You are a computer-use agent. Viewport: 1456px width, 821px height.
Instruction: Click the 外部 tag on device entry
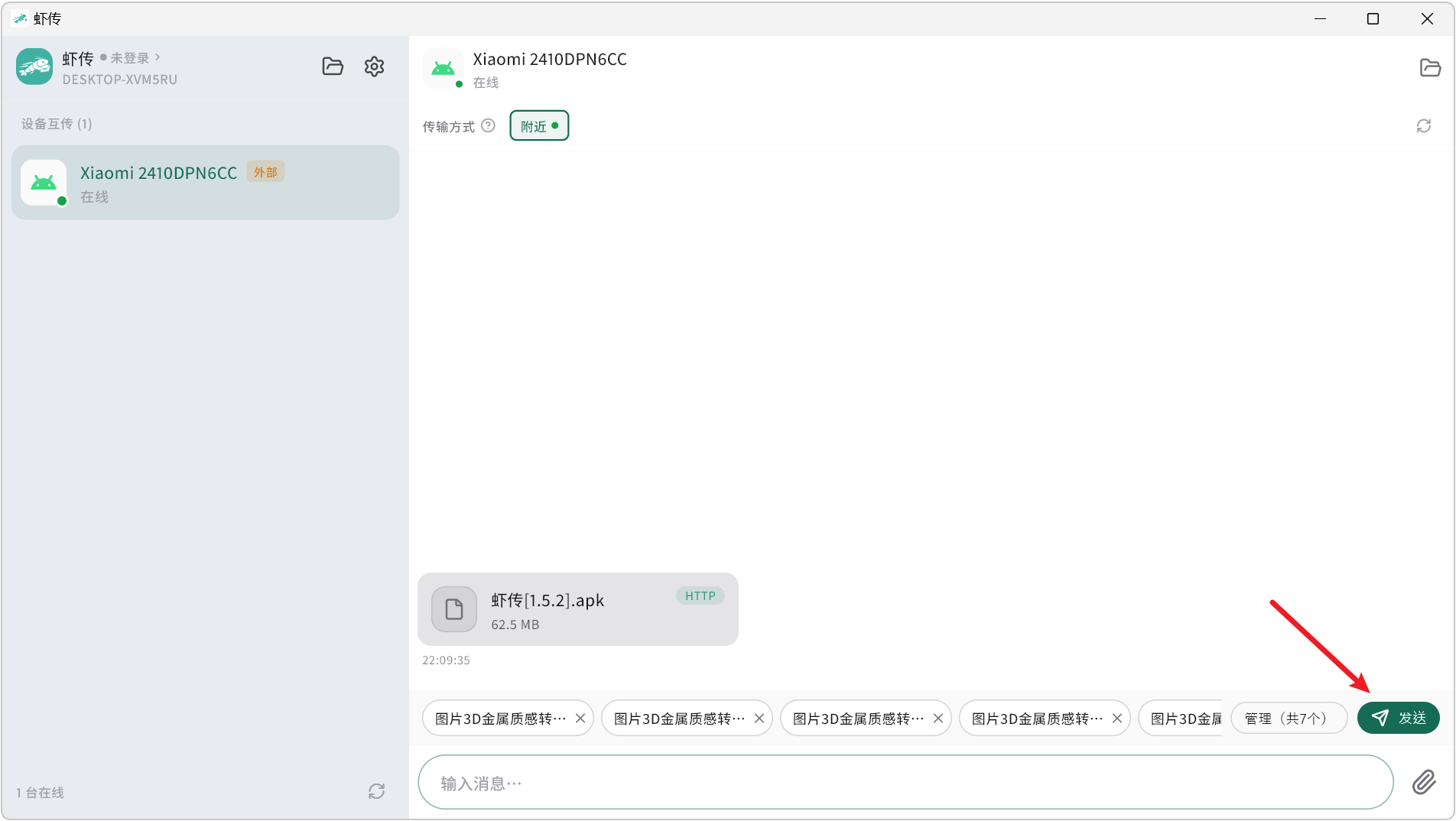point(265,172)
